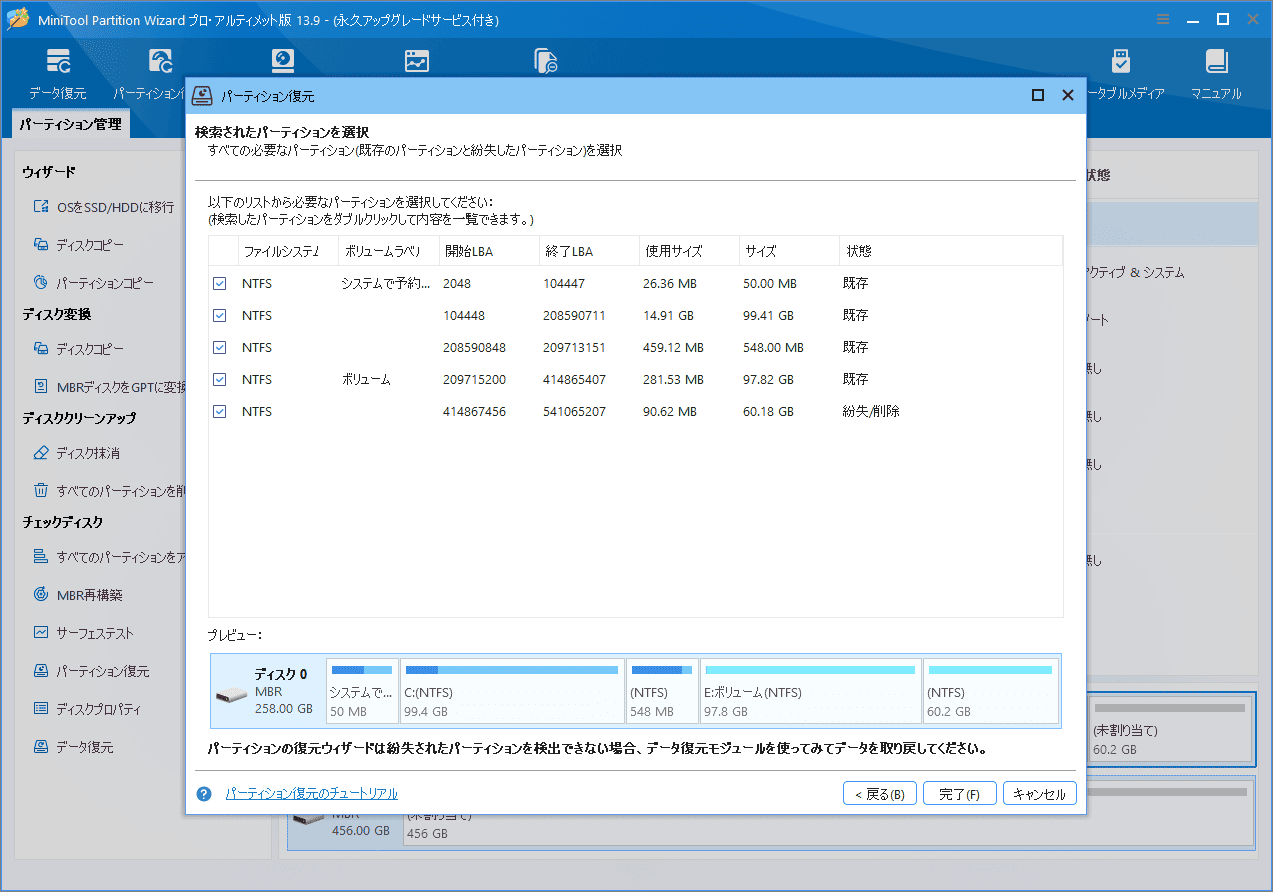Viewport: 1273px width, 892px height.
Task: Click the MBRディスクをGPTに変換 icon
Action: coord(41,387)
